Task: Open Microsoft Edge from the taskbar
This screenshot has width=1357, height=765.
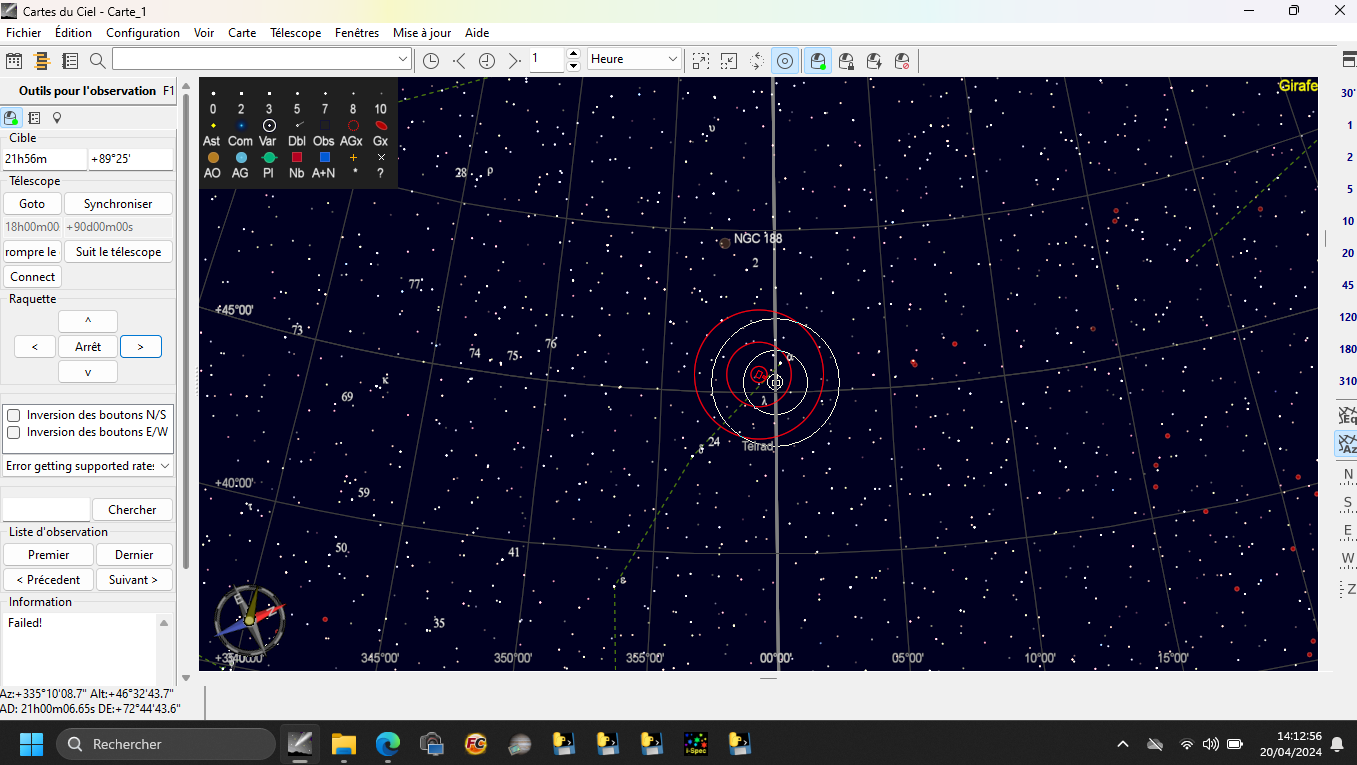Action: pyautogui.click(x=388, y=744)
